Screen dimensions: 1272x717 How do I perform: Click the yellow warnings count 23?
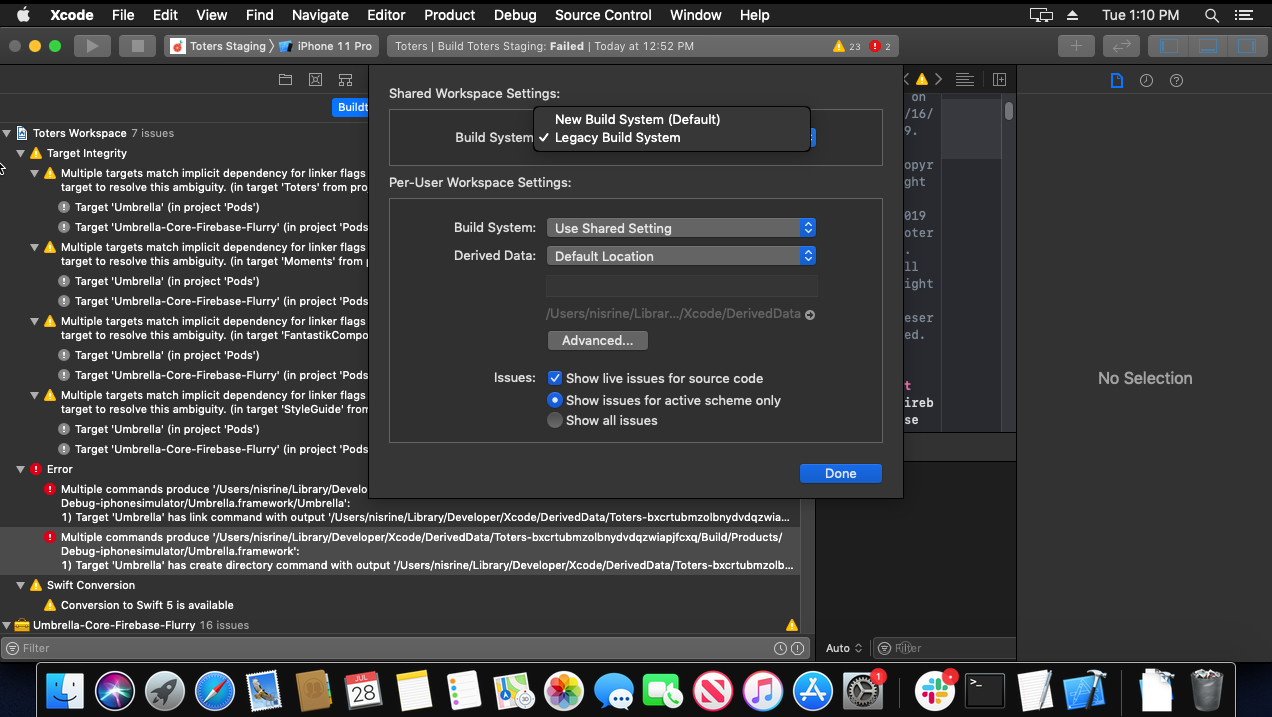[847, 46]
